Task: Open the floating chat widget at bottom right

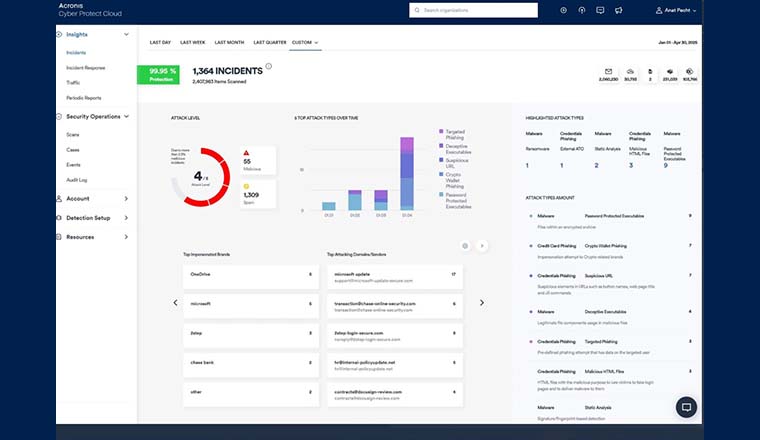Action: point(686,406)
